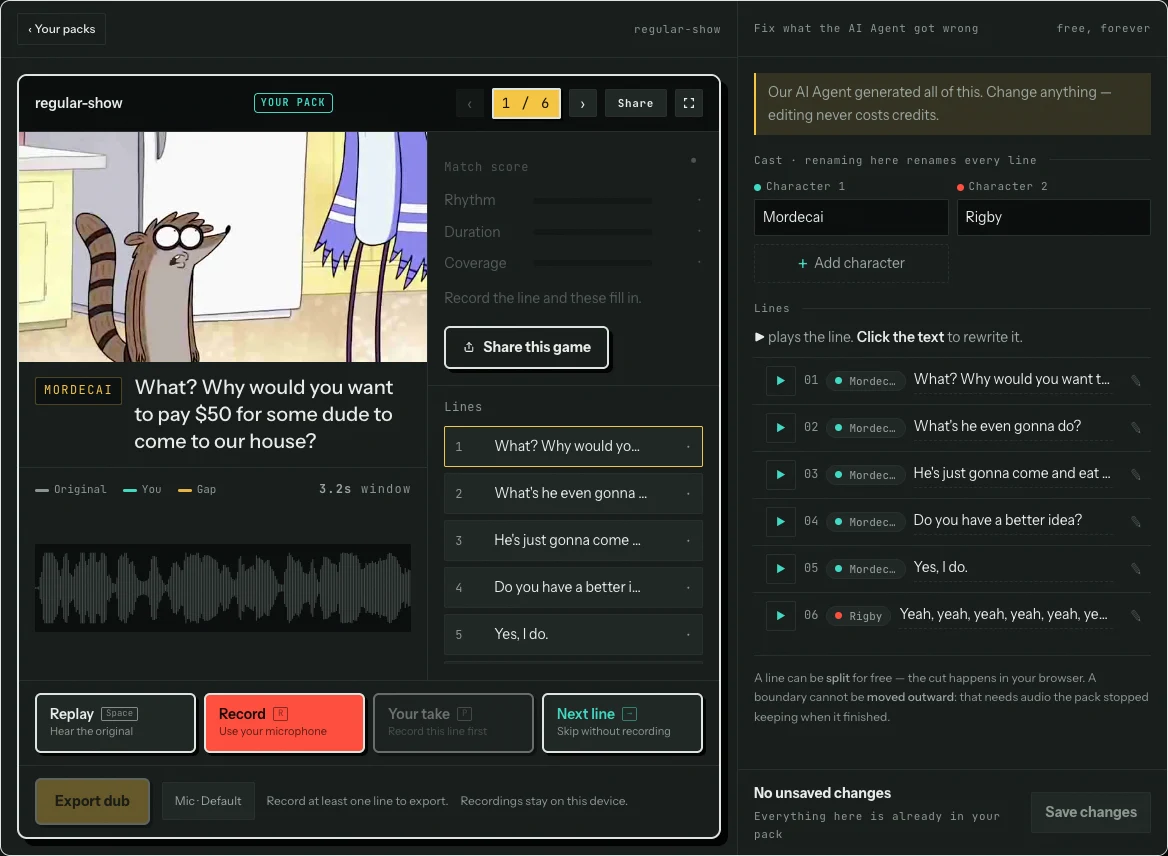This screenshot has width=1168, height=856.
Task: Skip ahead with the Next line button
Action: [623, 723]
